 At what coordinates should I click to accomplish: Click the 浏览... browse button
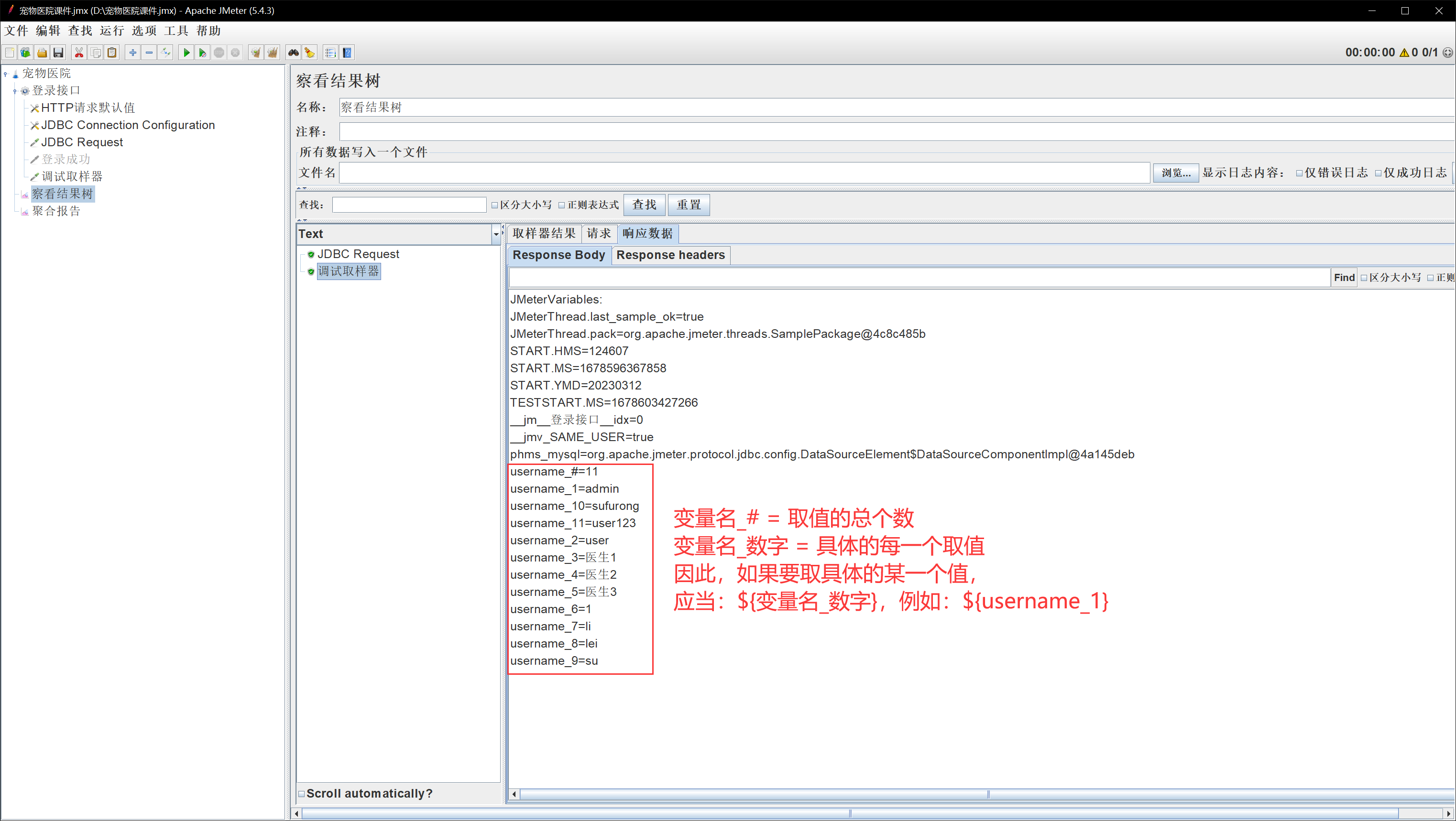click(x=1176, y=173)
